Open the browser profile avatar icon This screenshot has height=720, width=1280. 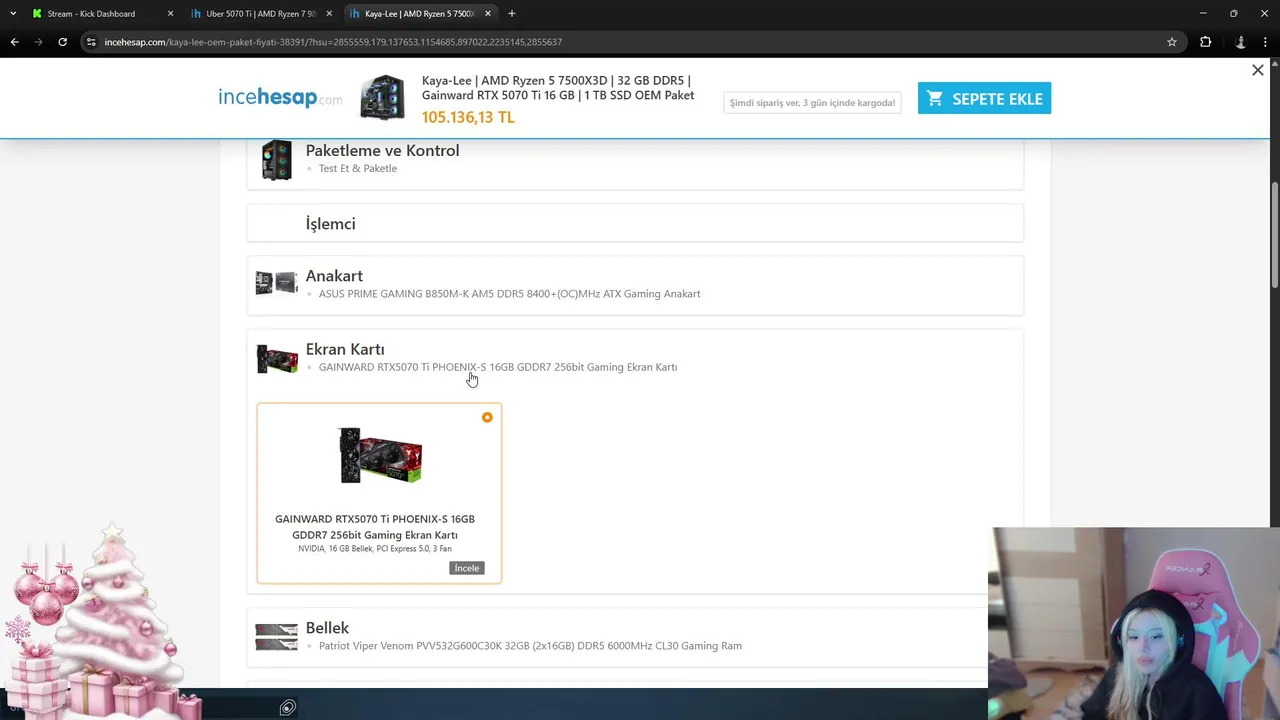(1241, 42)
